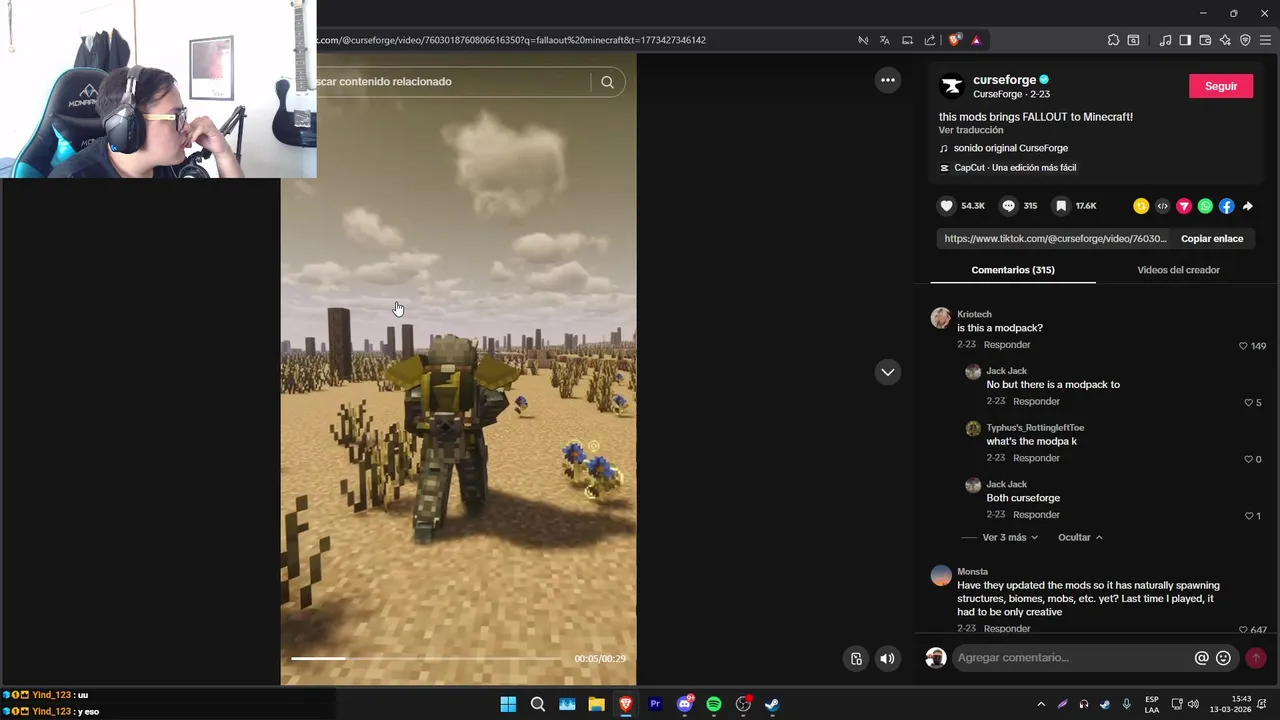Reply to 'Both curseforge' via Responder

[1036, 515]
